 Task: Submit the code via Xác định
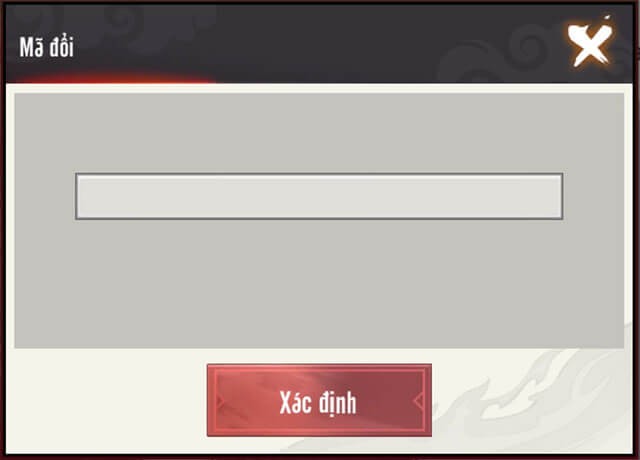click(319, 400)
